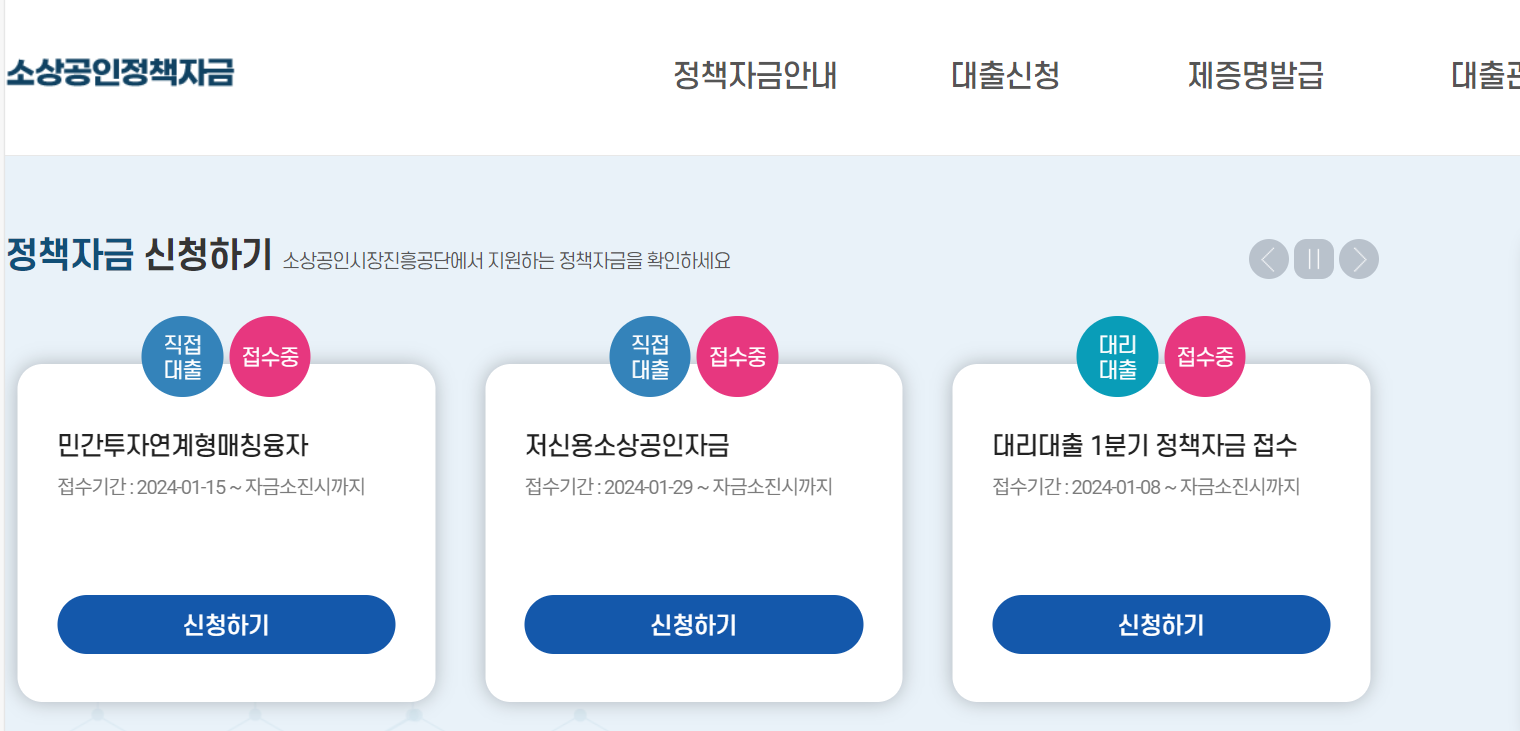Open the 정책자금안내 menu
Viewport: 1520px width, 731px height.
[756, 76]
